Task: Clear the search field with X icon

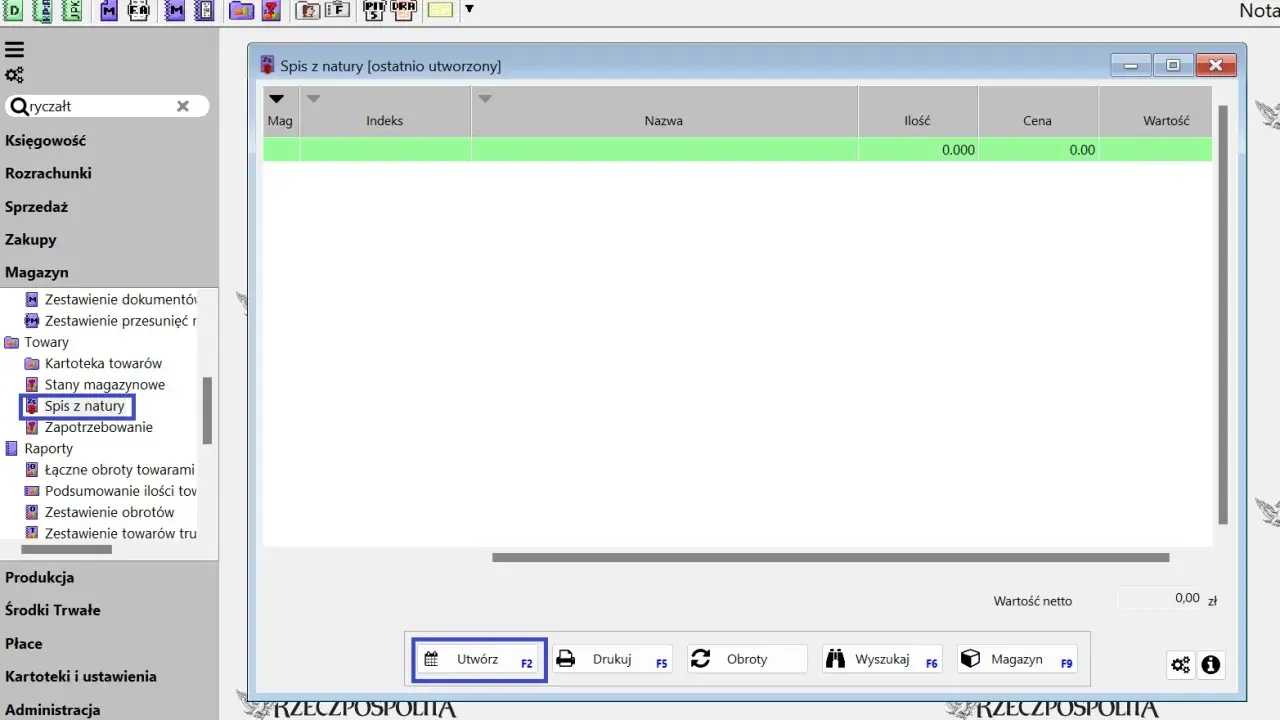Action: [183, 106]
